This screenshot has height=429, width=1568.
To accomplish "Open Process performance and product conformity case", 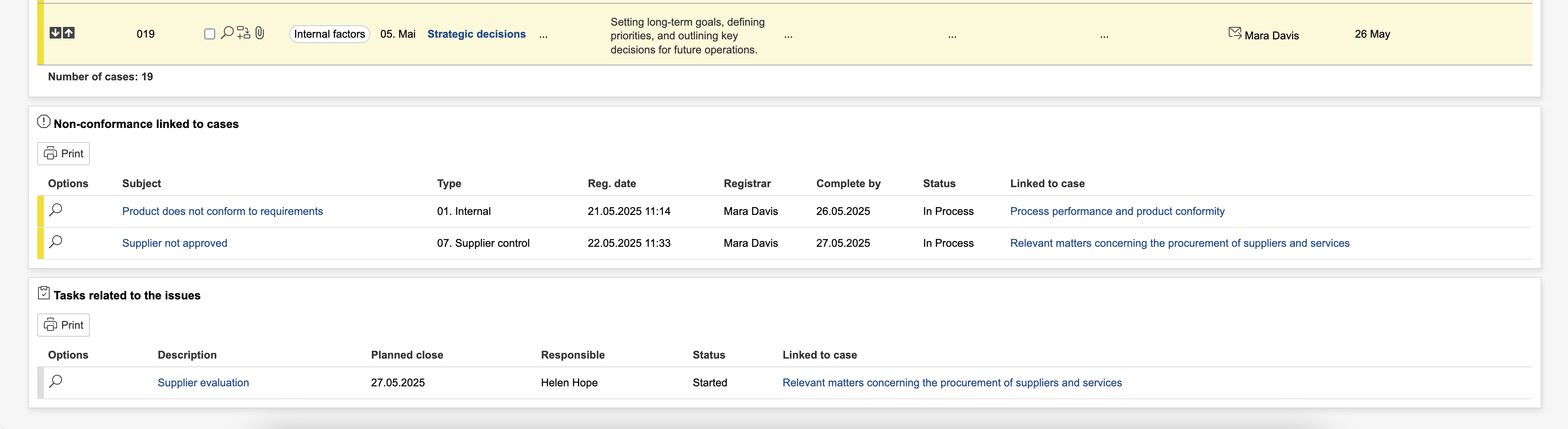I will [x=1117, y=212].
